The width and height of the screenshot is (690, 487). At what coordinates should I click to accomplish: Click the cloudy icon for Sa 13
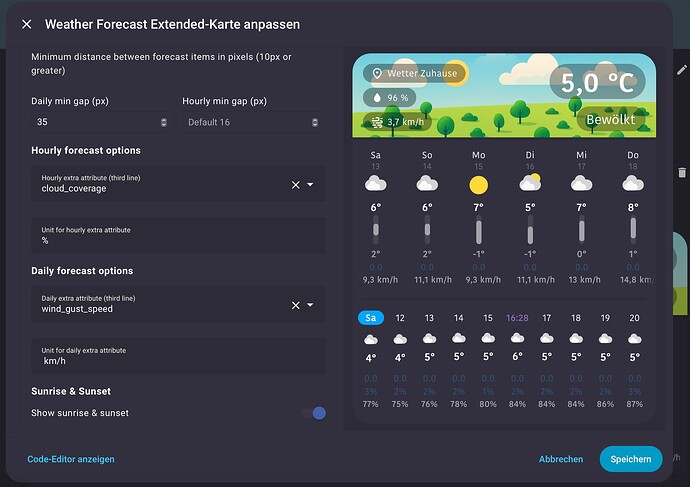tap(375, 183)
